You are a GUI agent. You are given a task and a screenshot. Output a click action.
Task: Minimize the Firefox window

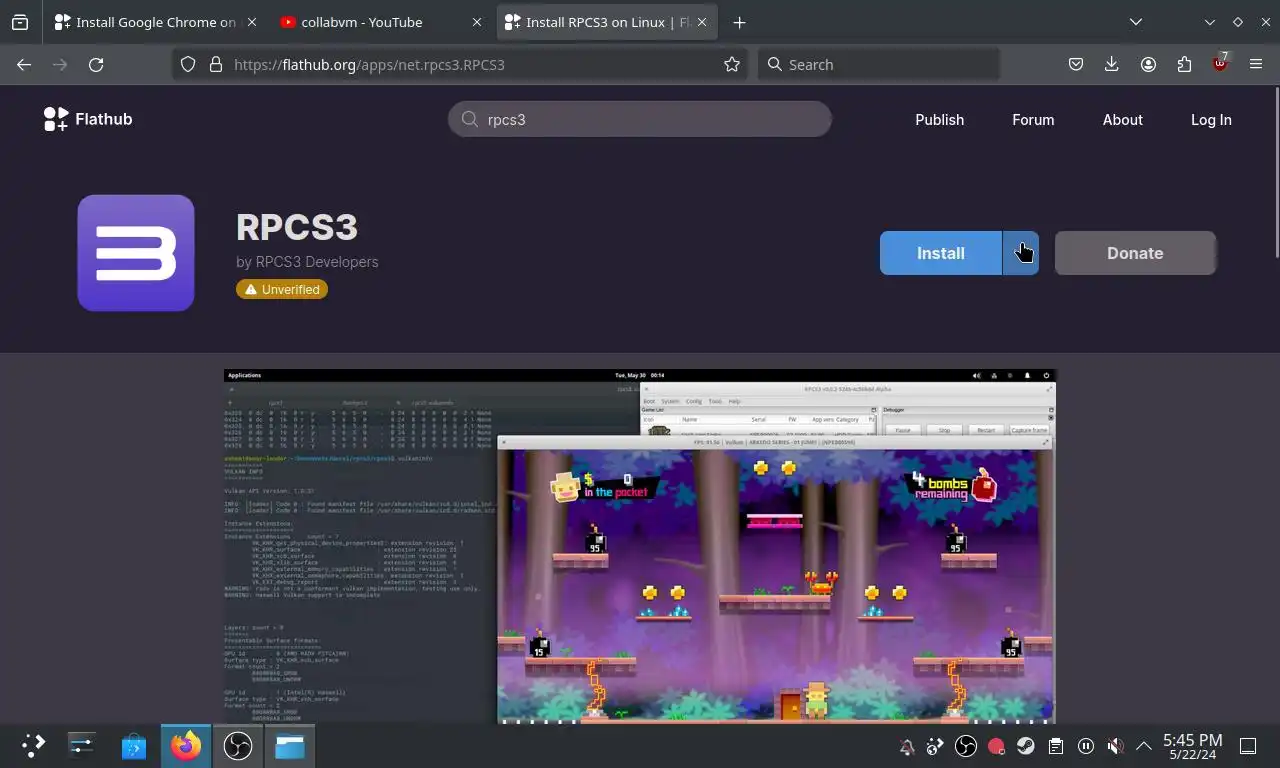(x=1210, y=22)
